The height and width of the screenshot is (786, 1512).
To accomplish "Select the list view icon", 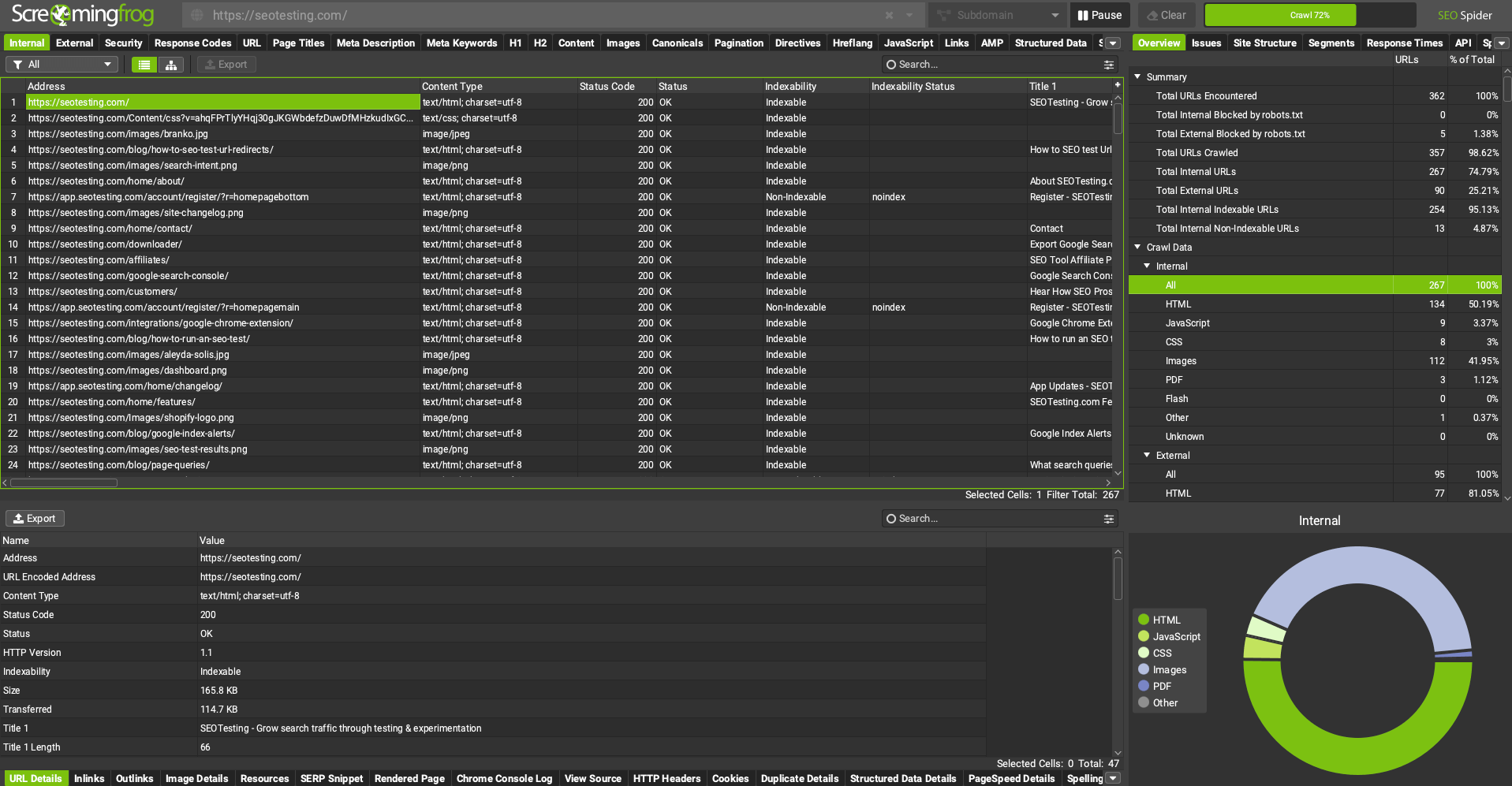I will pos(144,65).
